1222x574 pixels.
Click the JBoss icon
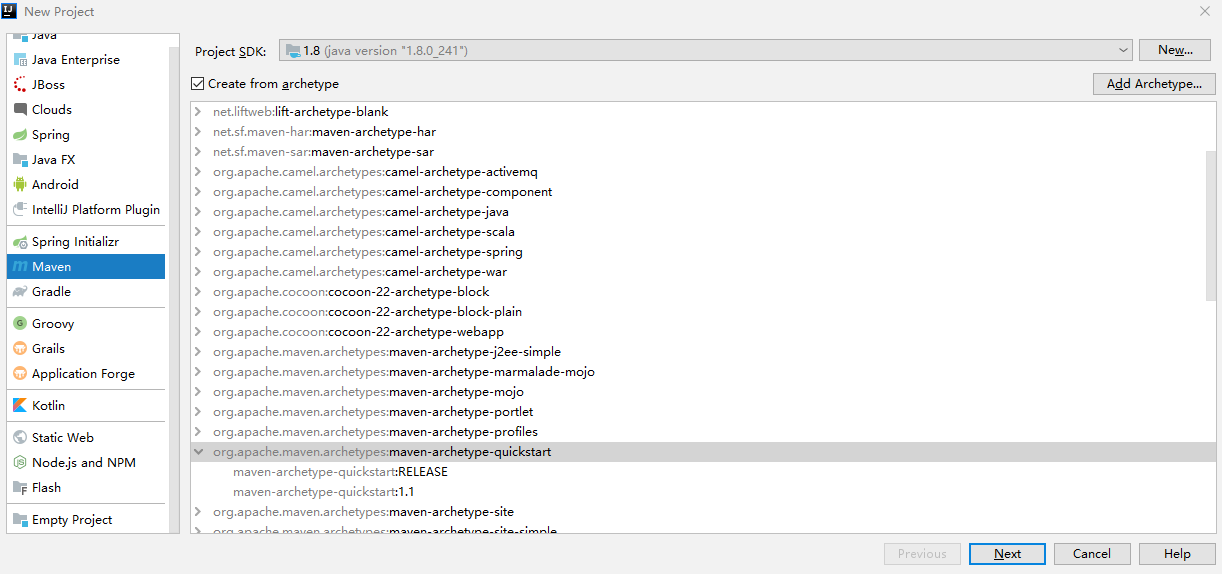[20, 85]
